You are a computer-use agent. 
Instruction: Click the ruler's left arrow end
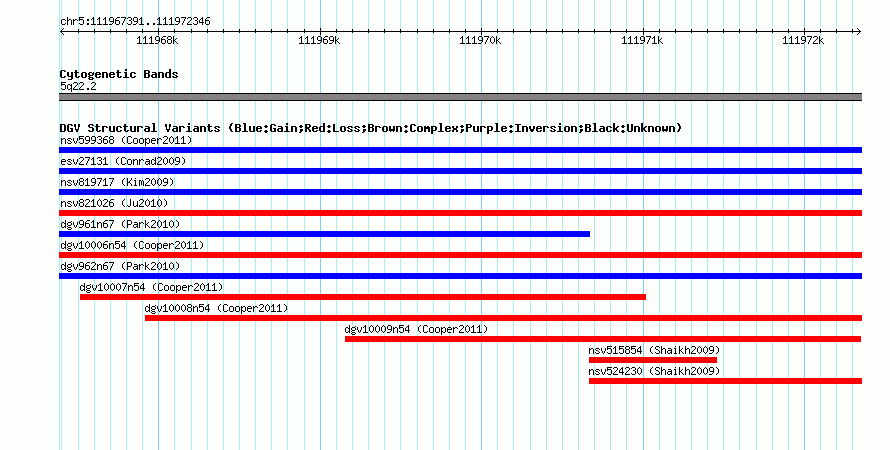pos(62,32)
